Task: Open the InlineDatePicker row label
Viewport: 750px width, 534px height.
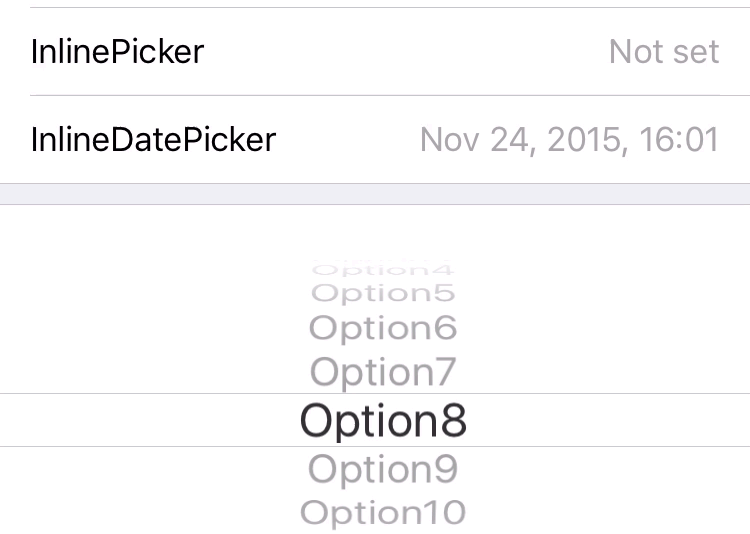Action: click(x=153, y=139)
